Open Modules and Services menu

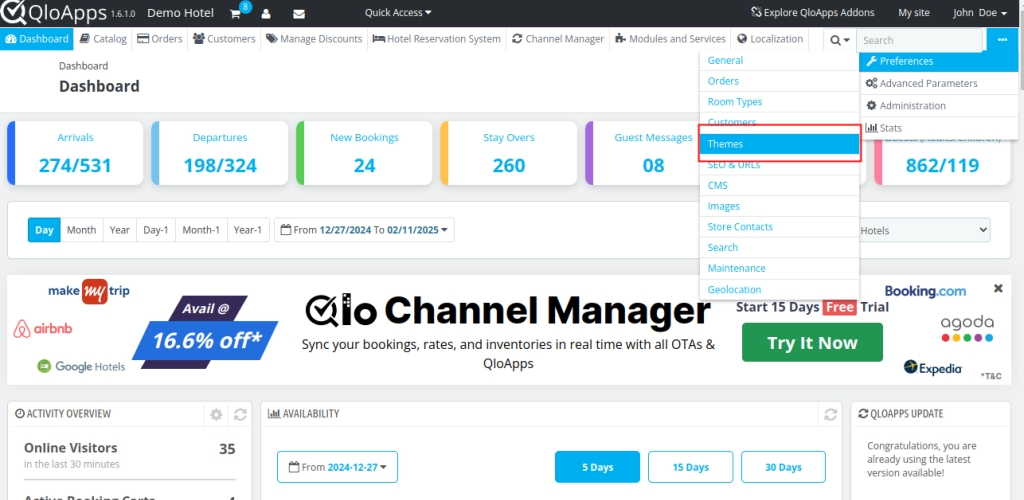(x=670, y=39)
